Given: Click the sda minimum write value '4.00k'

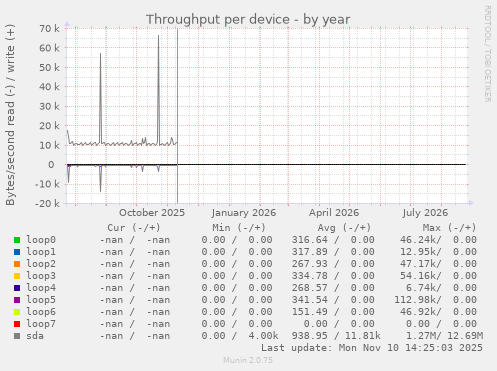Looking at the screenshot, I should pyautogui.click(x=263, y=336).
